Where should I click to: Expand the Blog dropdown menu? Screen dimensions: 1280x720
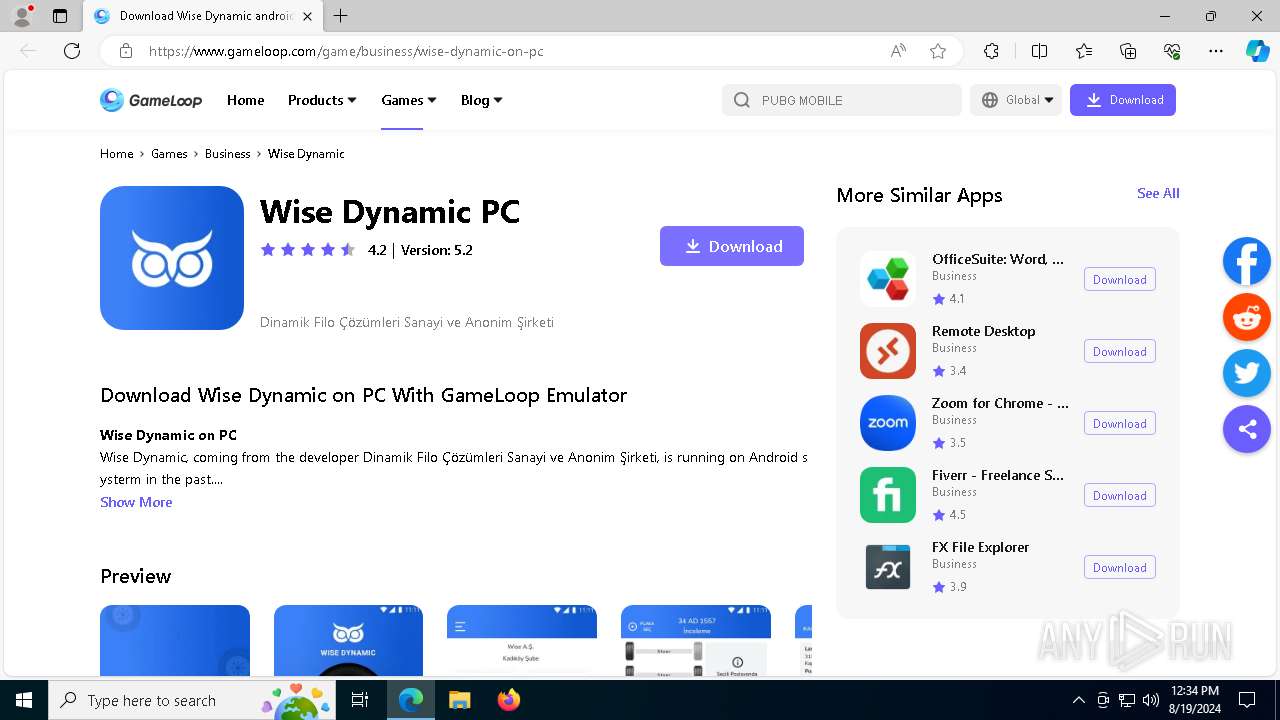pos(482,100)
